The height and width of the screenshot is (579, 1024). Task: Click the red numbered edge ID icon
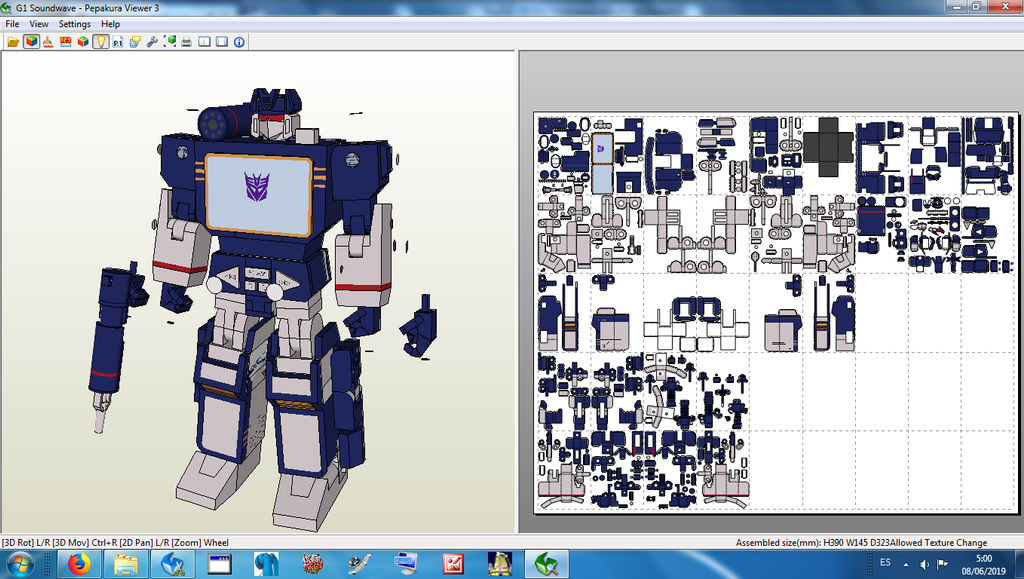[x=65, y=42]
